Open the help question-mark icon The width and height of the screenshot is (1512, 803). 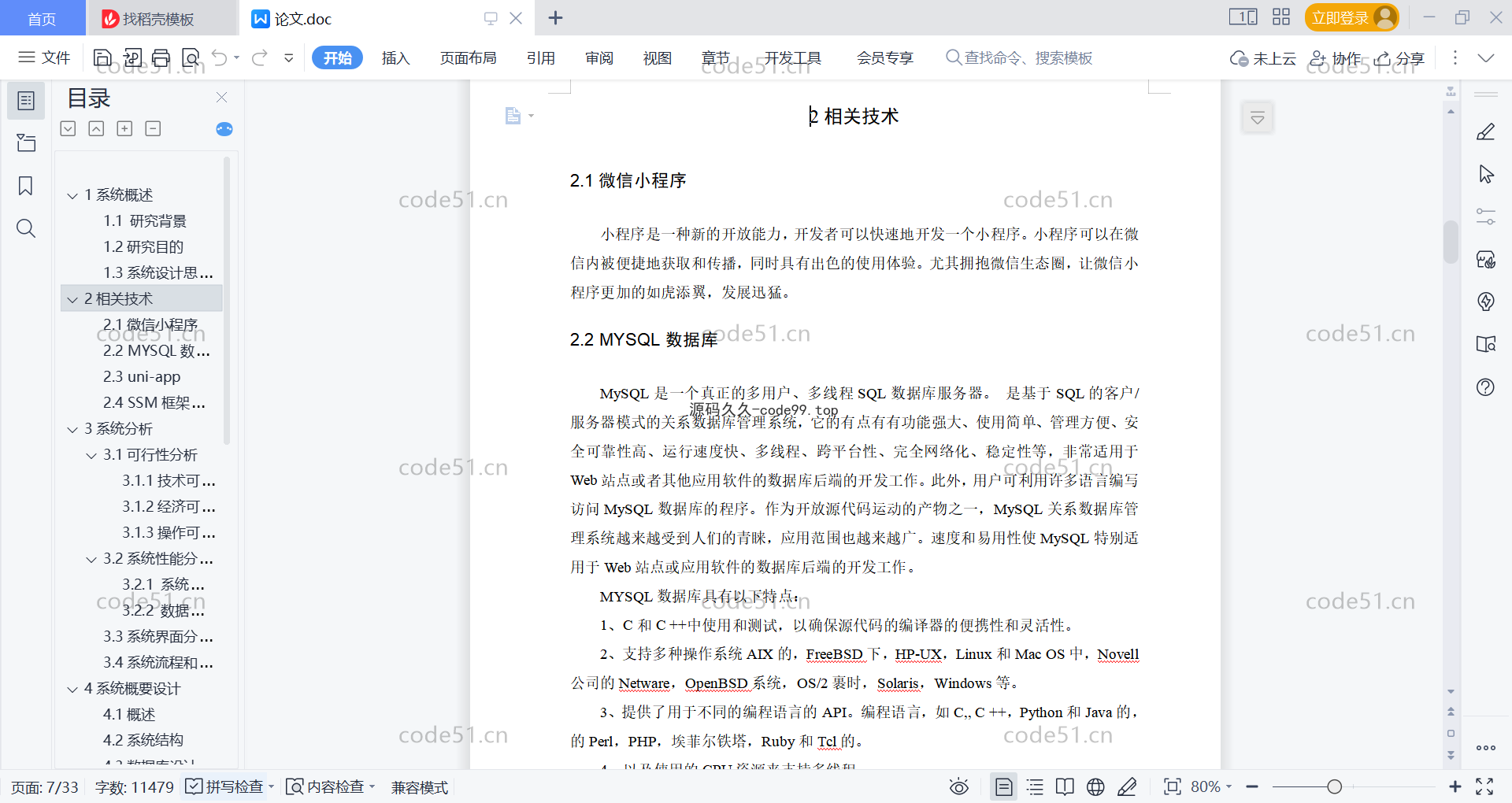(x=1486, y=387)
